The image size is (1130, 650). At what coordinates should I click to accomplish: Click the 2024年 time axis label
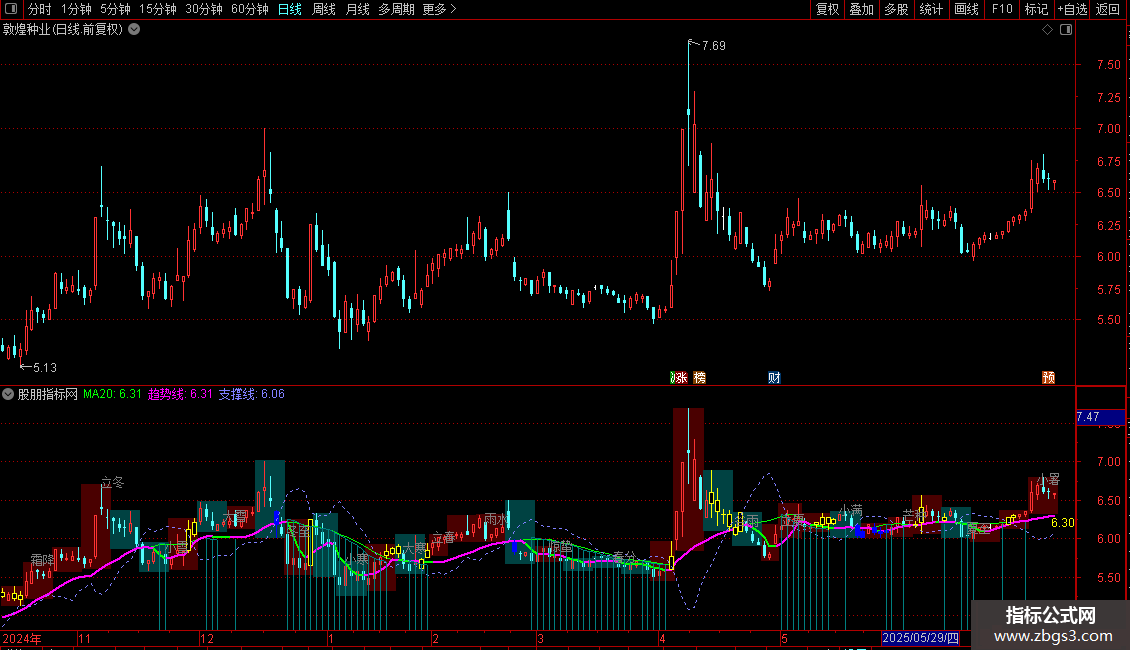pos(22,638)
